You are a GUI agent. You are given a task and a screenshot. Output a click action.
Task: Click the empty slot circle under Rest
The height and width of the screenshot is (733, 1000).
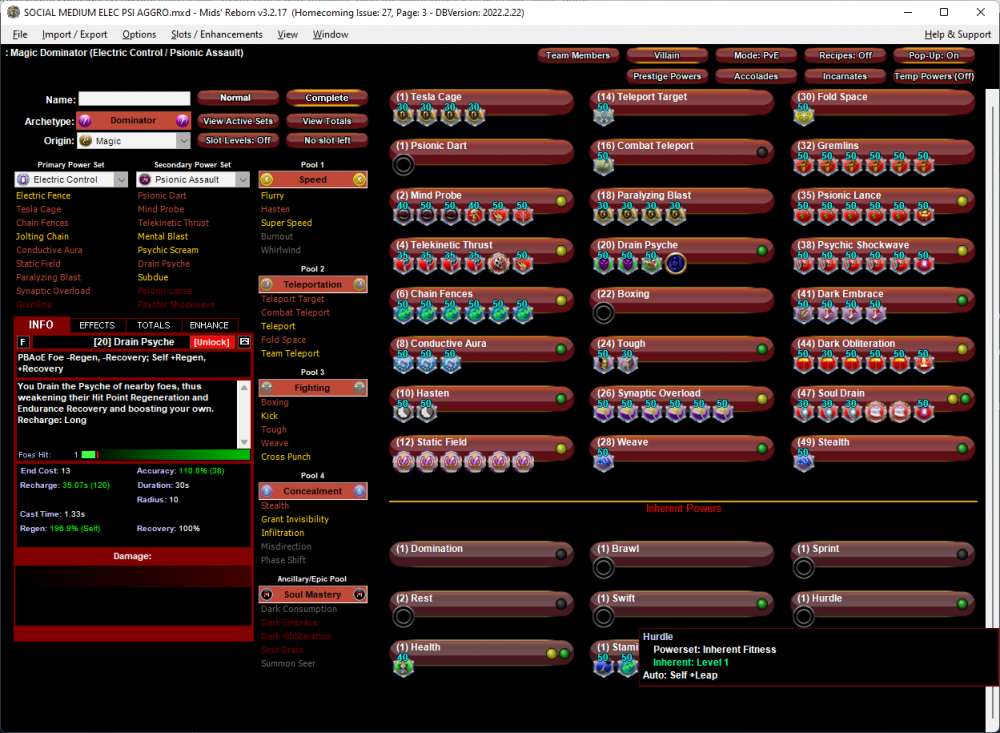pyautogui.click(x=403, y=616)
